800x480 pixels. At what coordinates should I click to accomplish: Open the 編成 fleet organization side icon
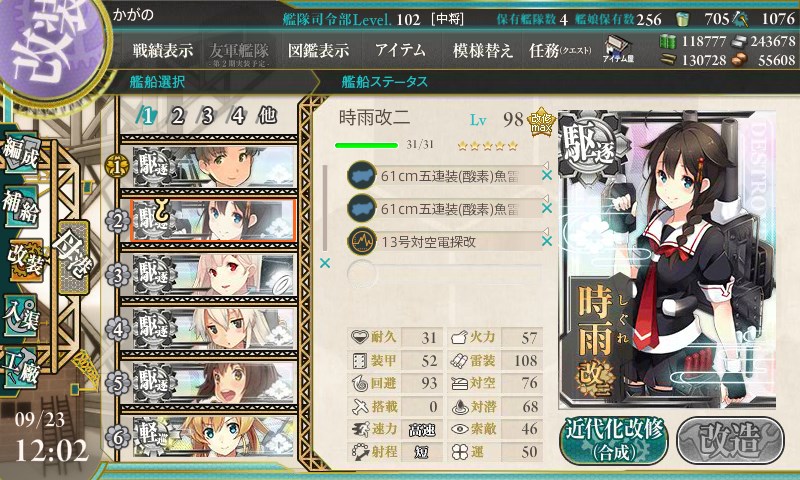(x=20, y=153)
